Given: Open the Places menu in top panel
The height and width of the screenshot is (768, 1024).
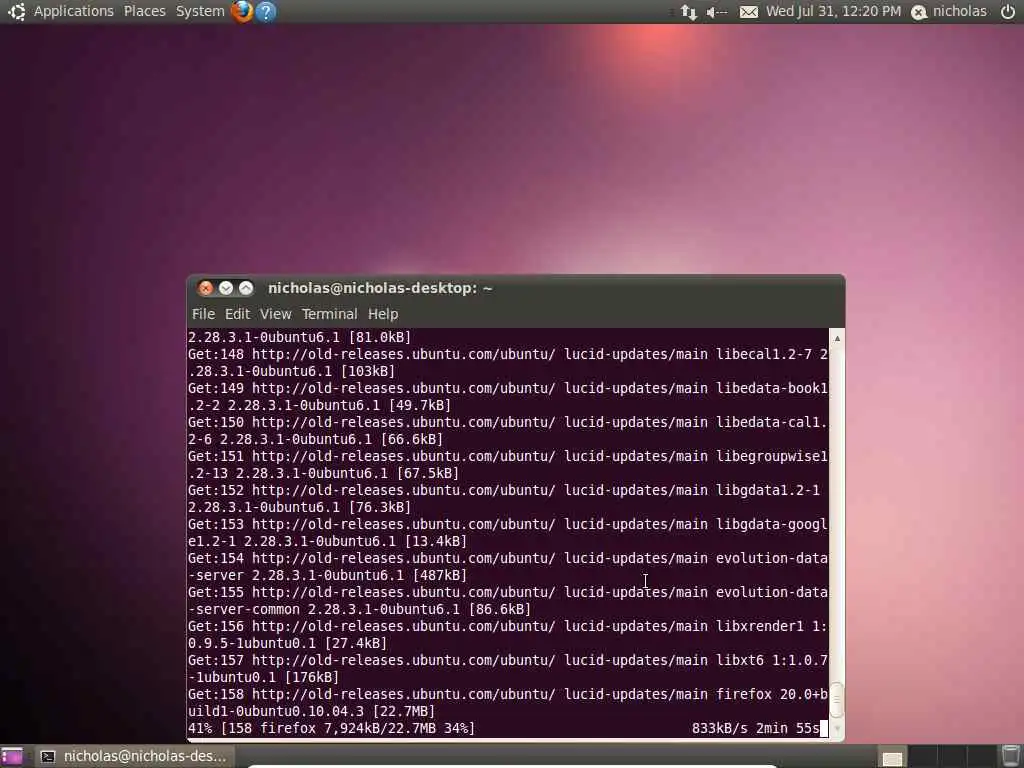Looking at the screenshot, I should [x=144, y=11].
